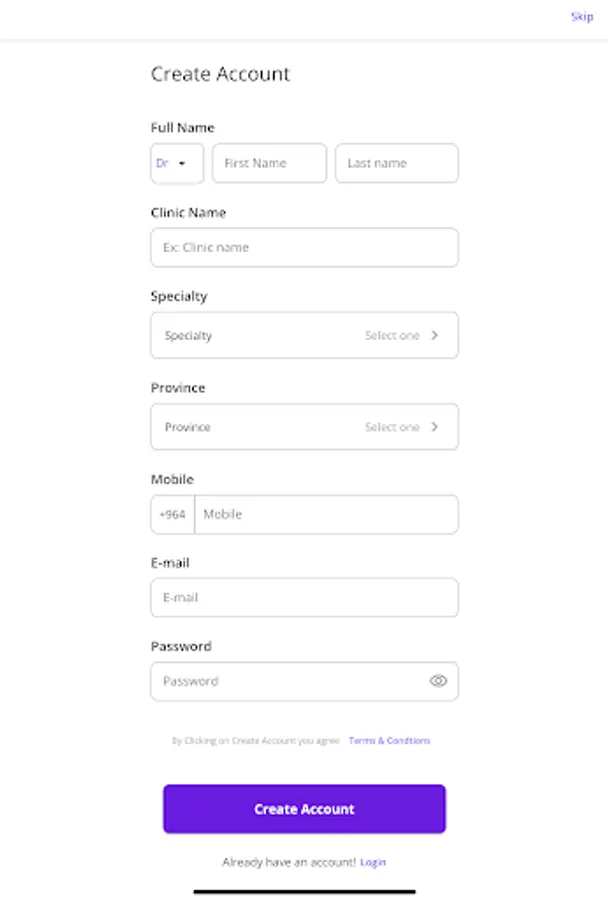Skip the account creation
The image size is (608, 900).
pos(581,16)
